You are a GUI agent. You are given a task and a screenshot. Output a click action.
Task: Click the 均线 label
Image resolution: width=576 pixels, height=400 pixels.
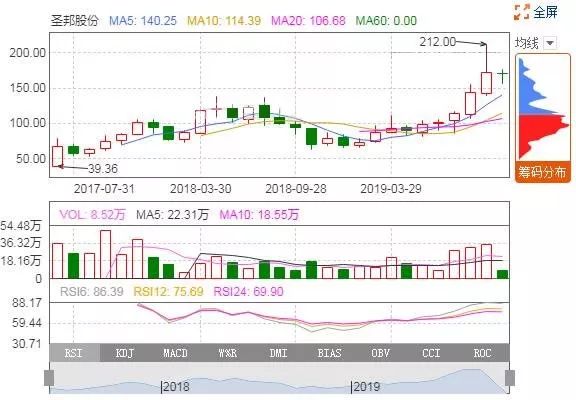[x=526, y=43]
